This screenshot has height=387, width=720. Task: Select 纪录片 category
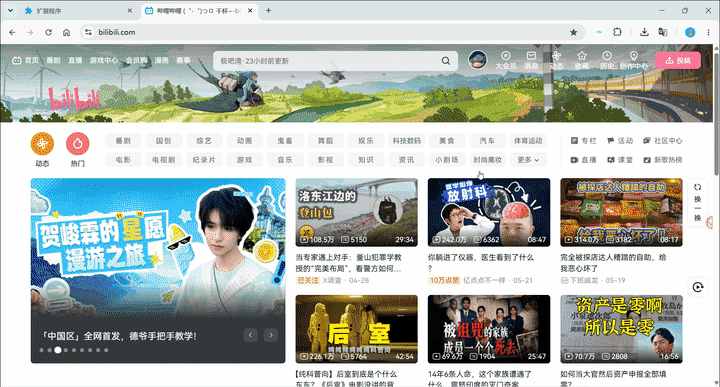pyautogui.click(x=204, y=160)
